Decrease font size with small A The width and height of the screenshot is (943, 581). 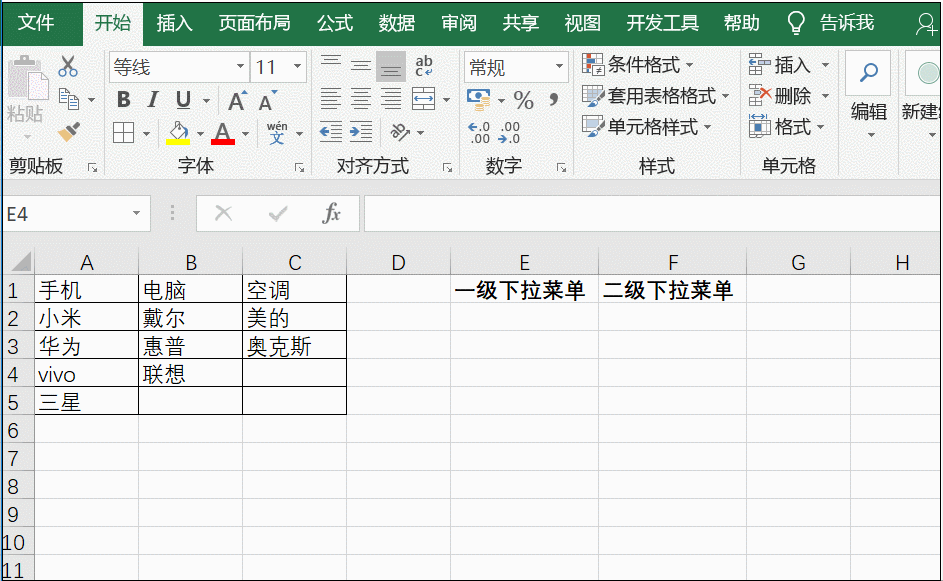[x=267, y=100]
